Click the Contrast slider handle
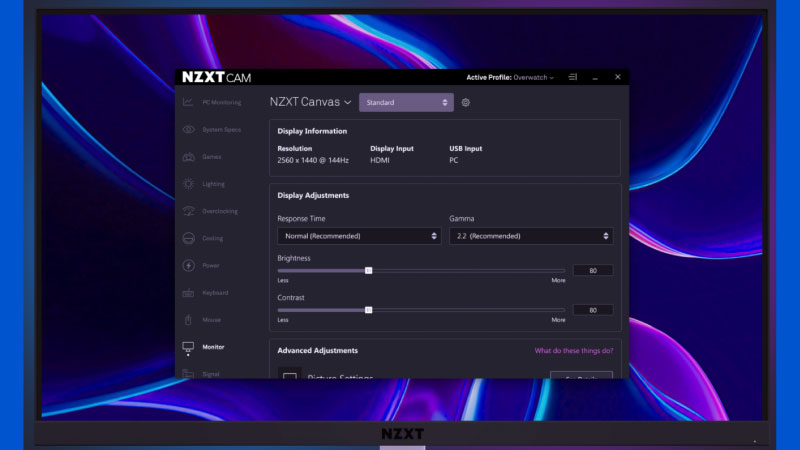This screenshot has height=450, width=800. (x=368, y=310)
